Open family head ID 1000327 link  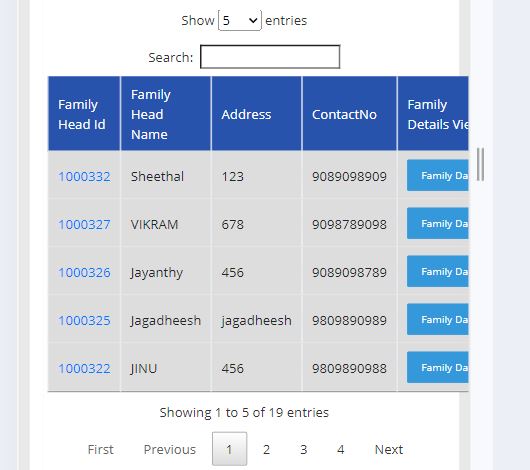84,225
